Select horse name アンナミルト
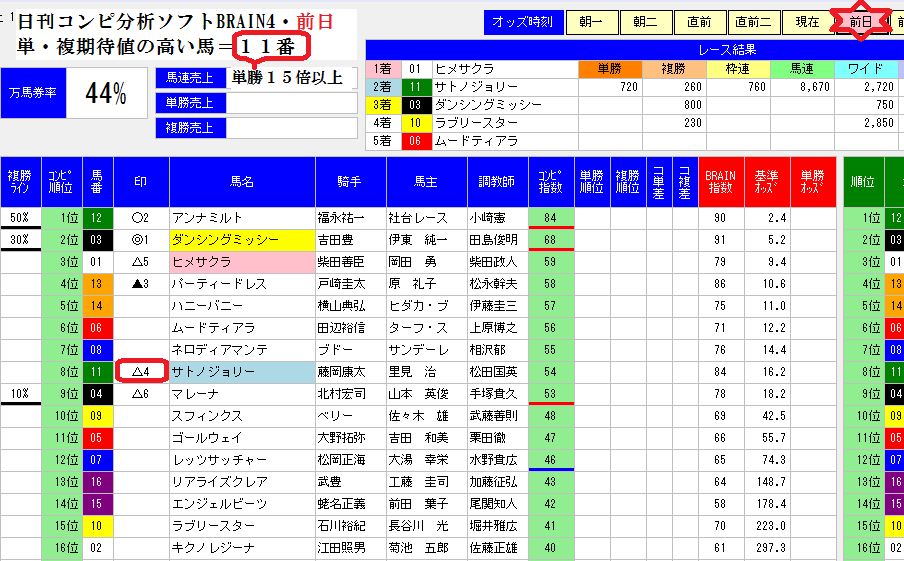This screenshot has height=561, width=904. pyautogui.click(x=242, y=218)
